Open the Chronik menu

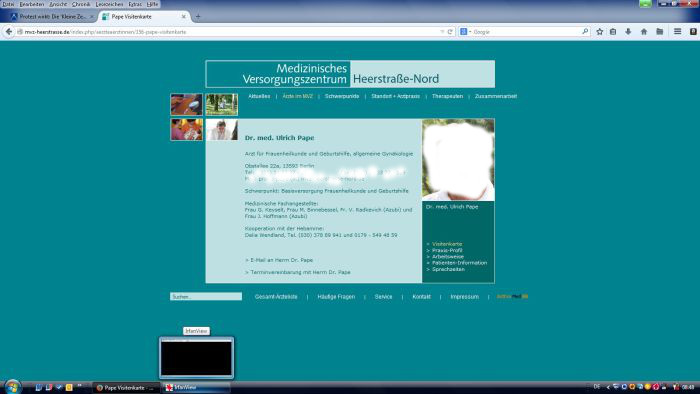point(81,4)
